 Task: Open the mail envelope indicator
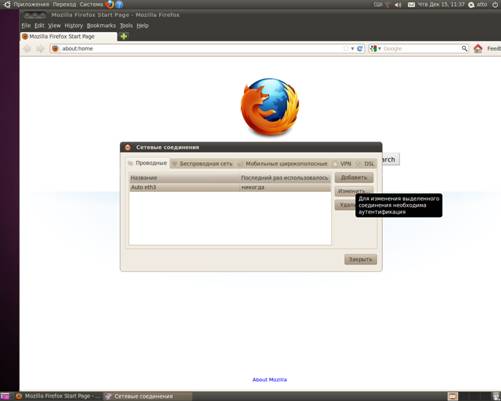click(x=411, y=5)
